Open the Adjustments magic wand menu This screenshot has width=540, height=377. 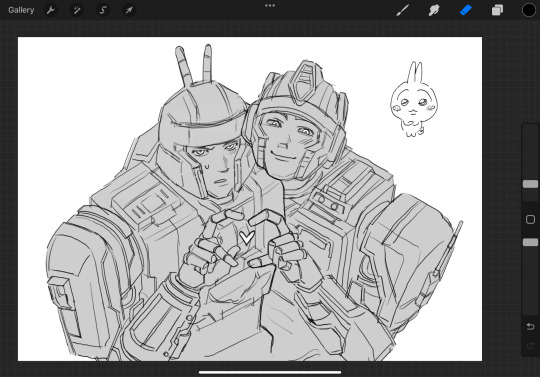click(x=76, y=10)
